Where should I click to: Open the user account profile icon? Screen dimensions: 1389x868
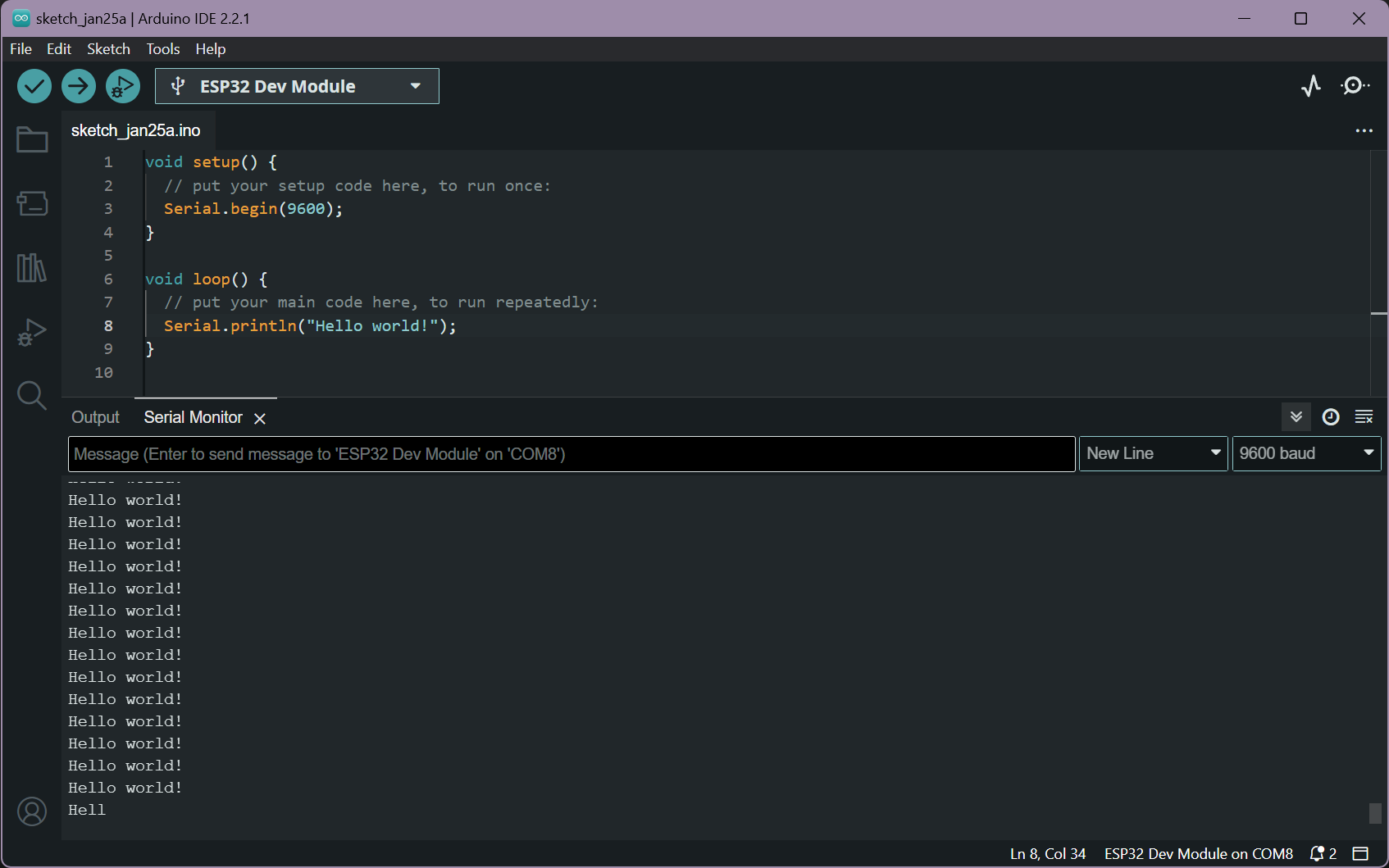click(x=32, y=811)
